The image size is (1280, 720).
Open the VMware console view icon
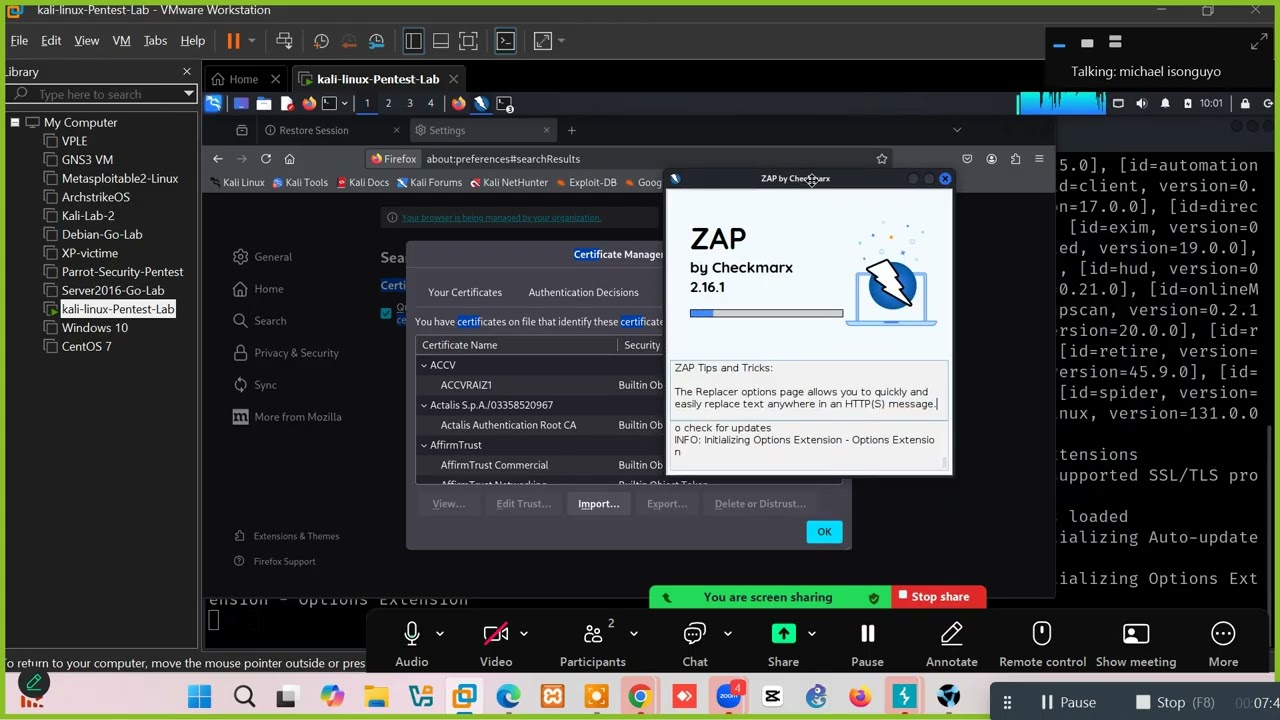click(505, 41)
